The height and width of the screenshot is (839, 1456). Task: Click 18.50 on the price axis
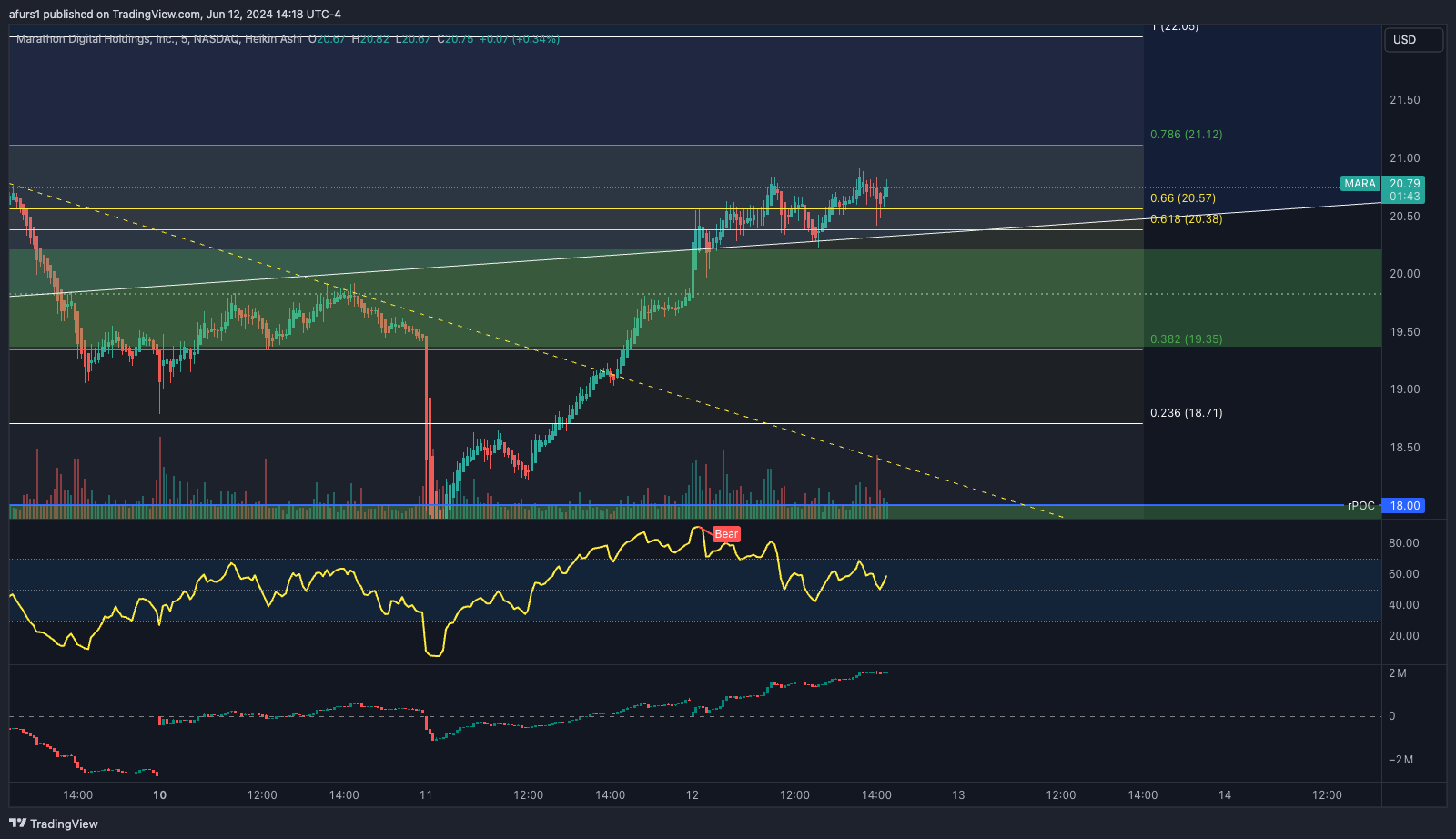point(1404,448)
